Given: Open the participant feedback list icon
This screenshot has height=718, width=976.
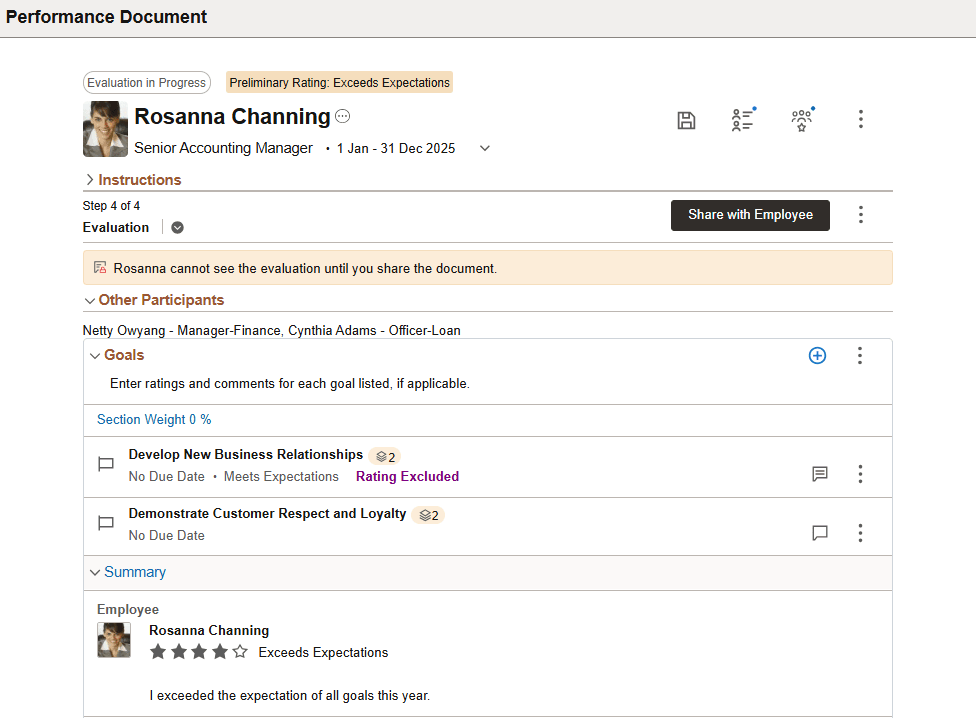Looking at the screenshot, I should (x=742, y=121).
